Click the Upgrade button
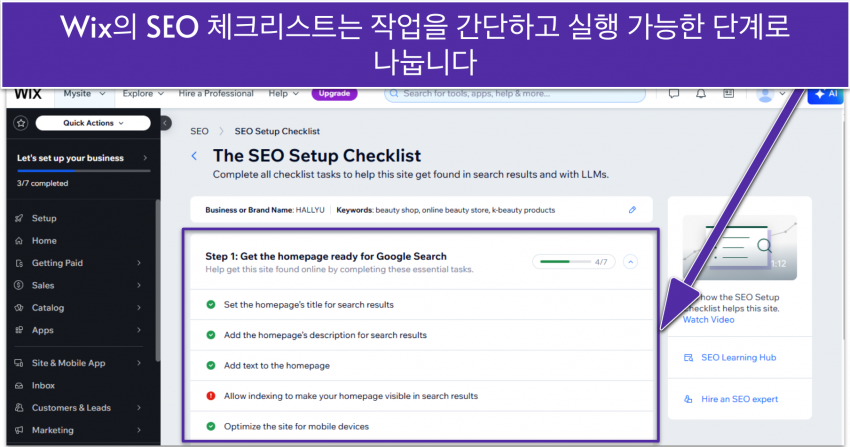The image size is (850, 447). (334, 94)
